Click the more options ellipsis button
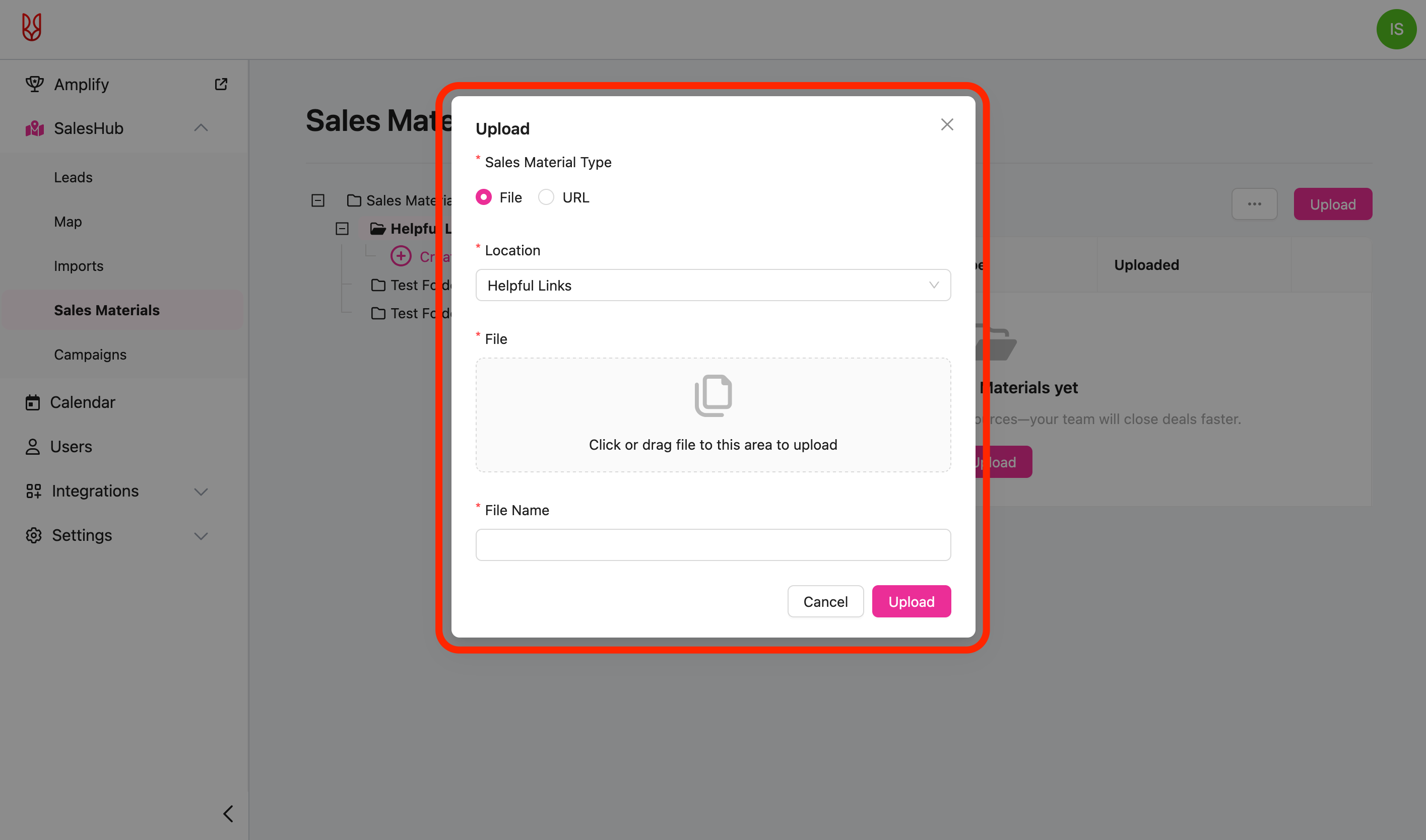This screenshot has width=1426, height=840. (x=1254, y=204)
